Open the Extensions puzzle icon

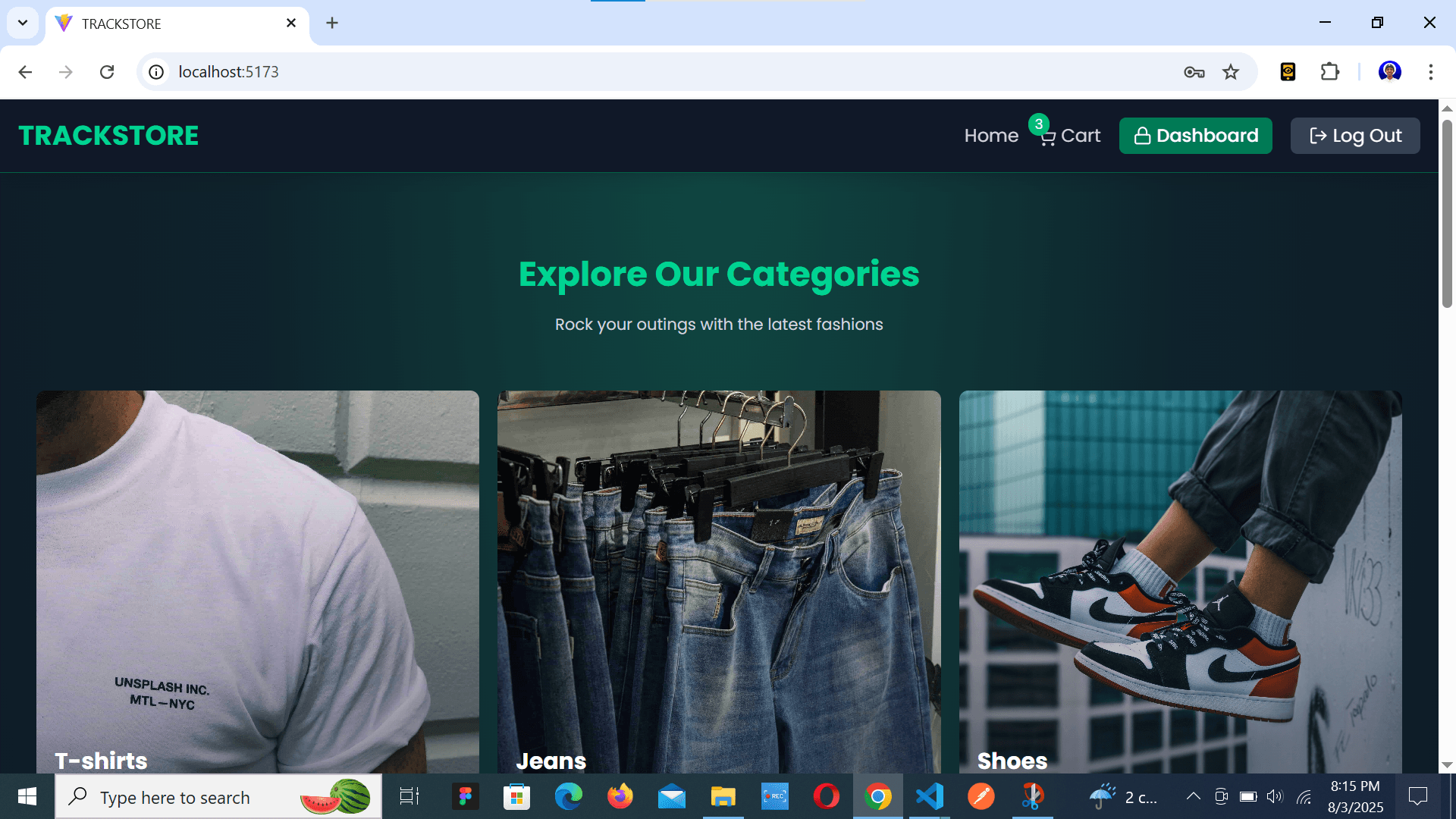pyautogui.click(x=1330, y=72)
